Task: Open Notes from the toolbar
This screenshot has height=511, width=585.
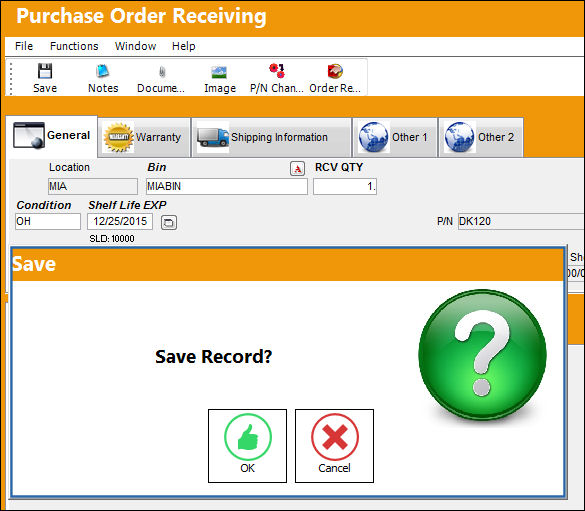Action: pyautogui.click(x=103, y=78)
